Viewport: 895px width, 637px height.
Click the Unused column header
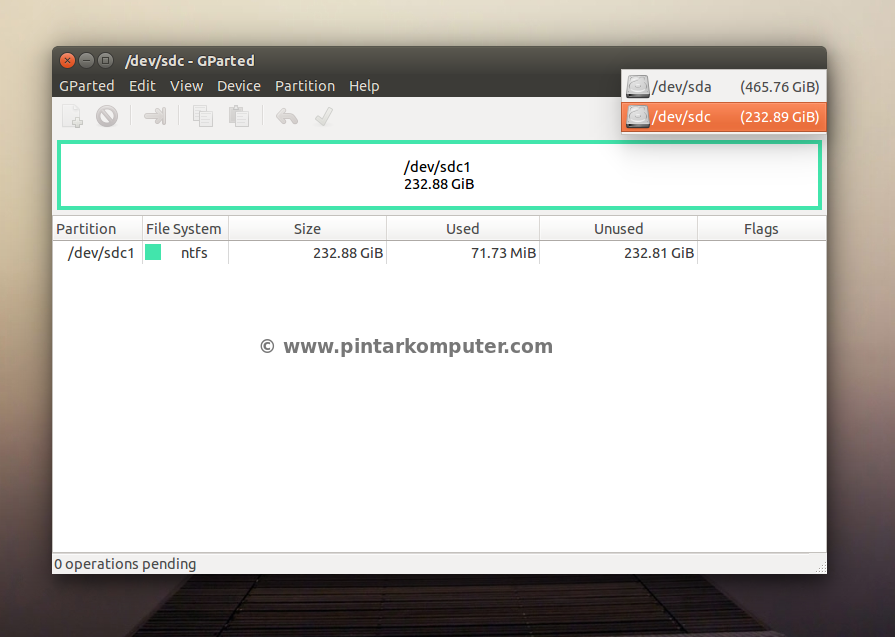click(618, 229)
